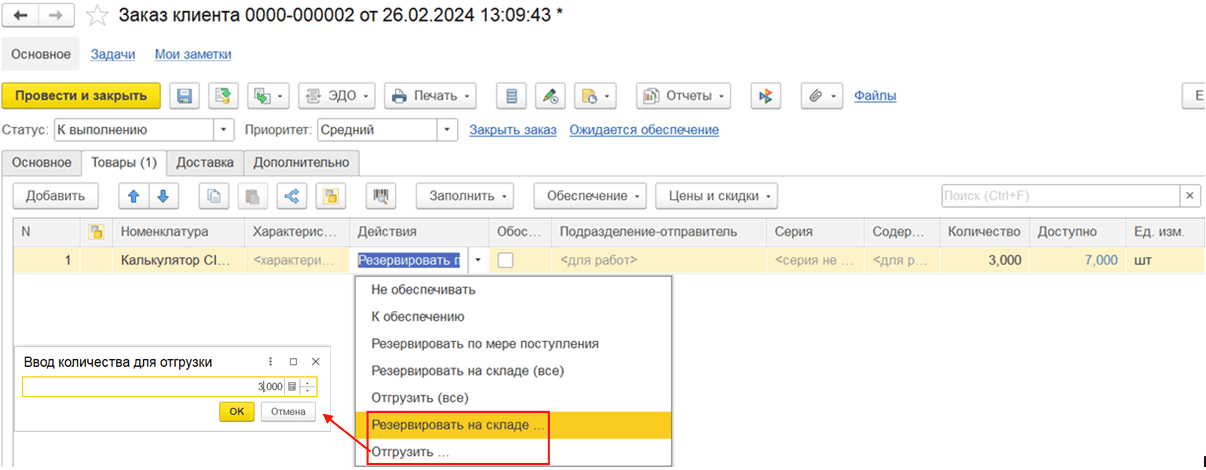Click the back navigation arrow
1206x470 pixels.
pyautogui.click(x=22, y=15)
